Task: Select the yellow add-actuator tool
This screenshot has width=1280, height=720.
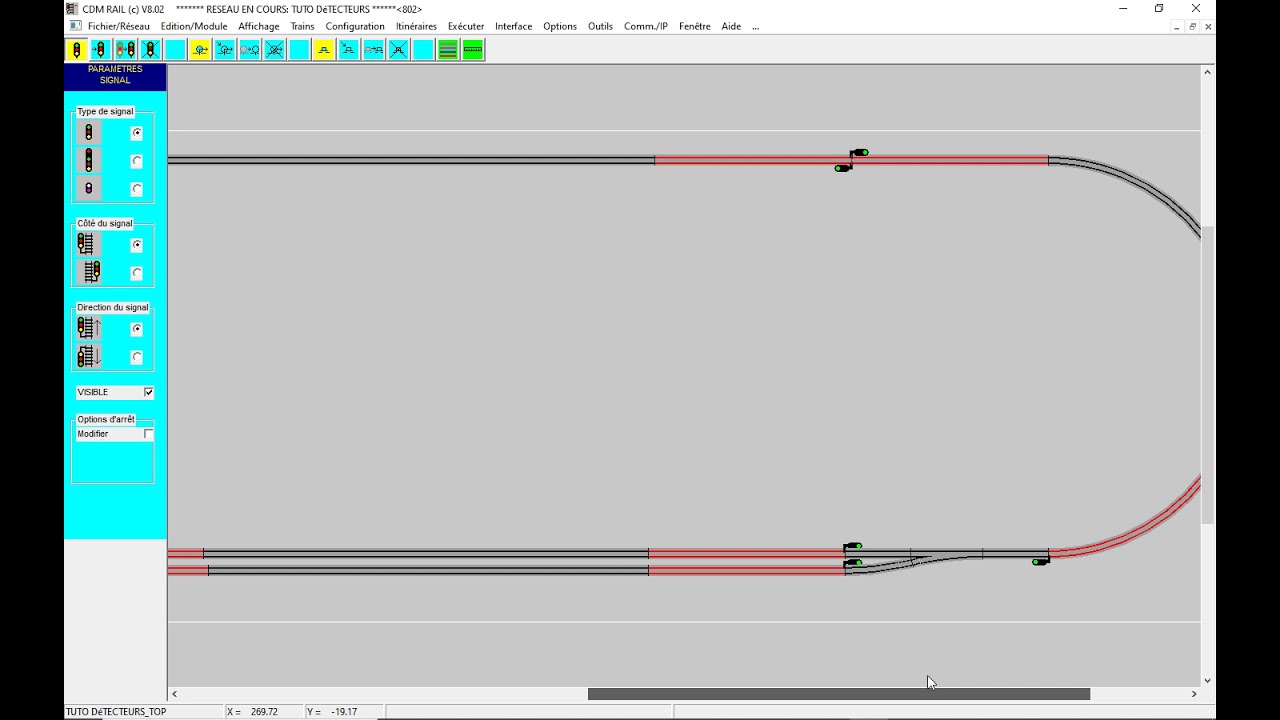Action: 200,49
